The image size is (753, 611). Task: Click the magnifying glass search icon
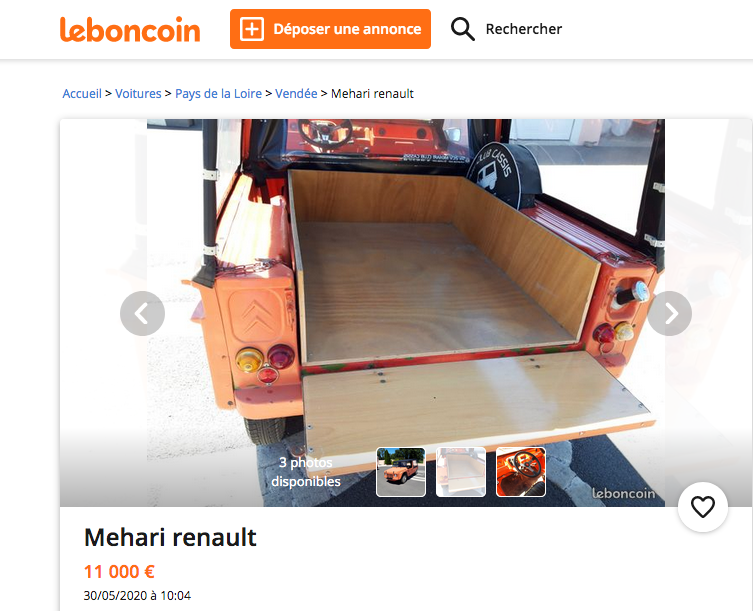point(462,29)
